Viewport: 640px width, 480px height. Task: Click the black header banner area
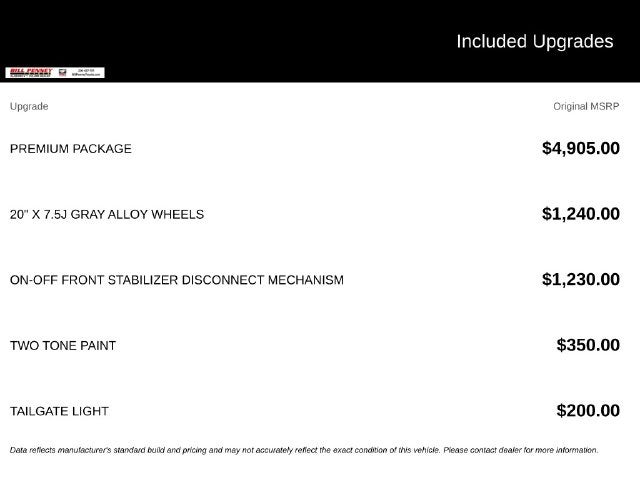coord(320,41)
